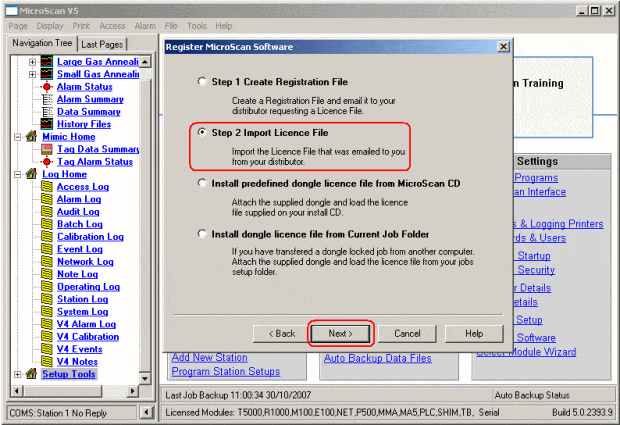Image resolution: width=620 pixels, height=425 pixels.
Task: Click the Note Log yellow icon
Action: pos(47,274)
